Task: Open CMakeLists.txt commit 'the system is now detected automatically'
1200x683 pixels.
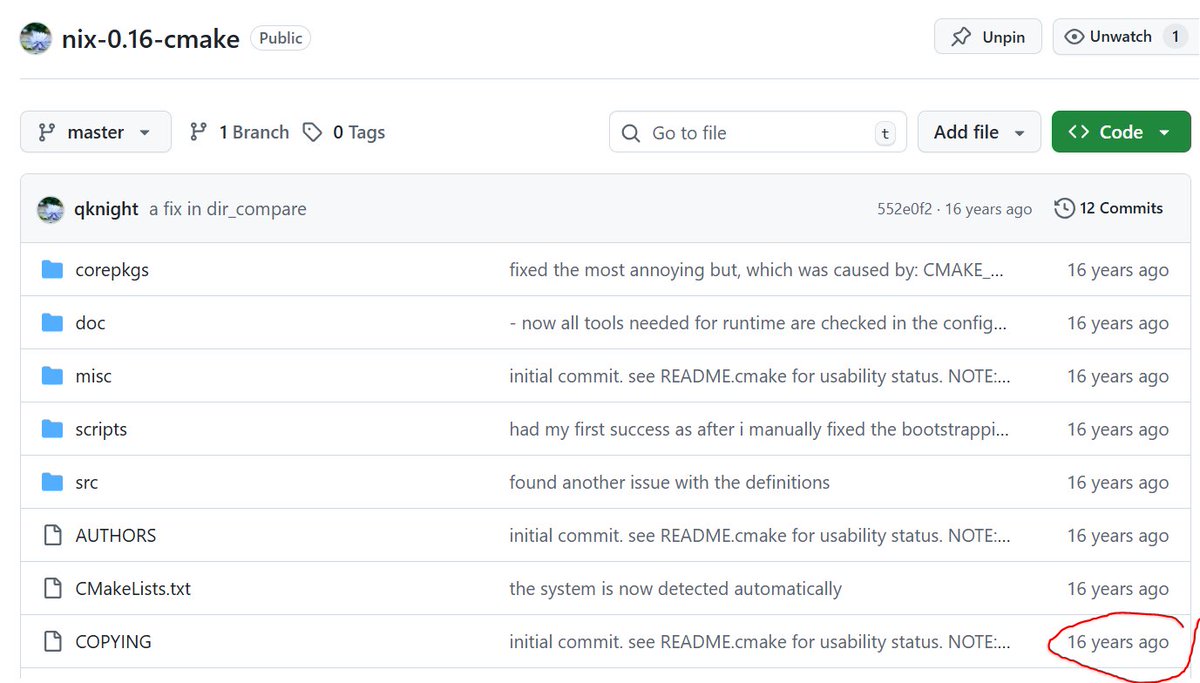Action: click(x=675, y=588)
